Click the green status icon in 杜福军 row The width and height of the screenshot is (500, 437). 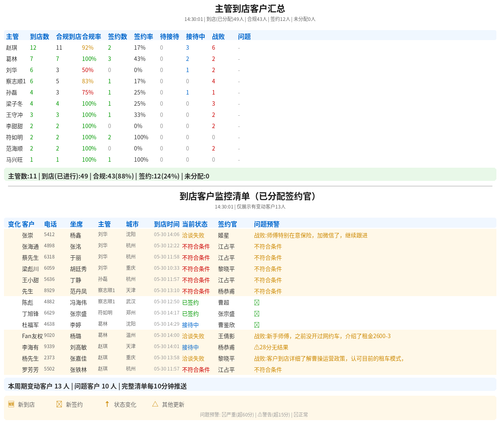point(257,325)
